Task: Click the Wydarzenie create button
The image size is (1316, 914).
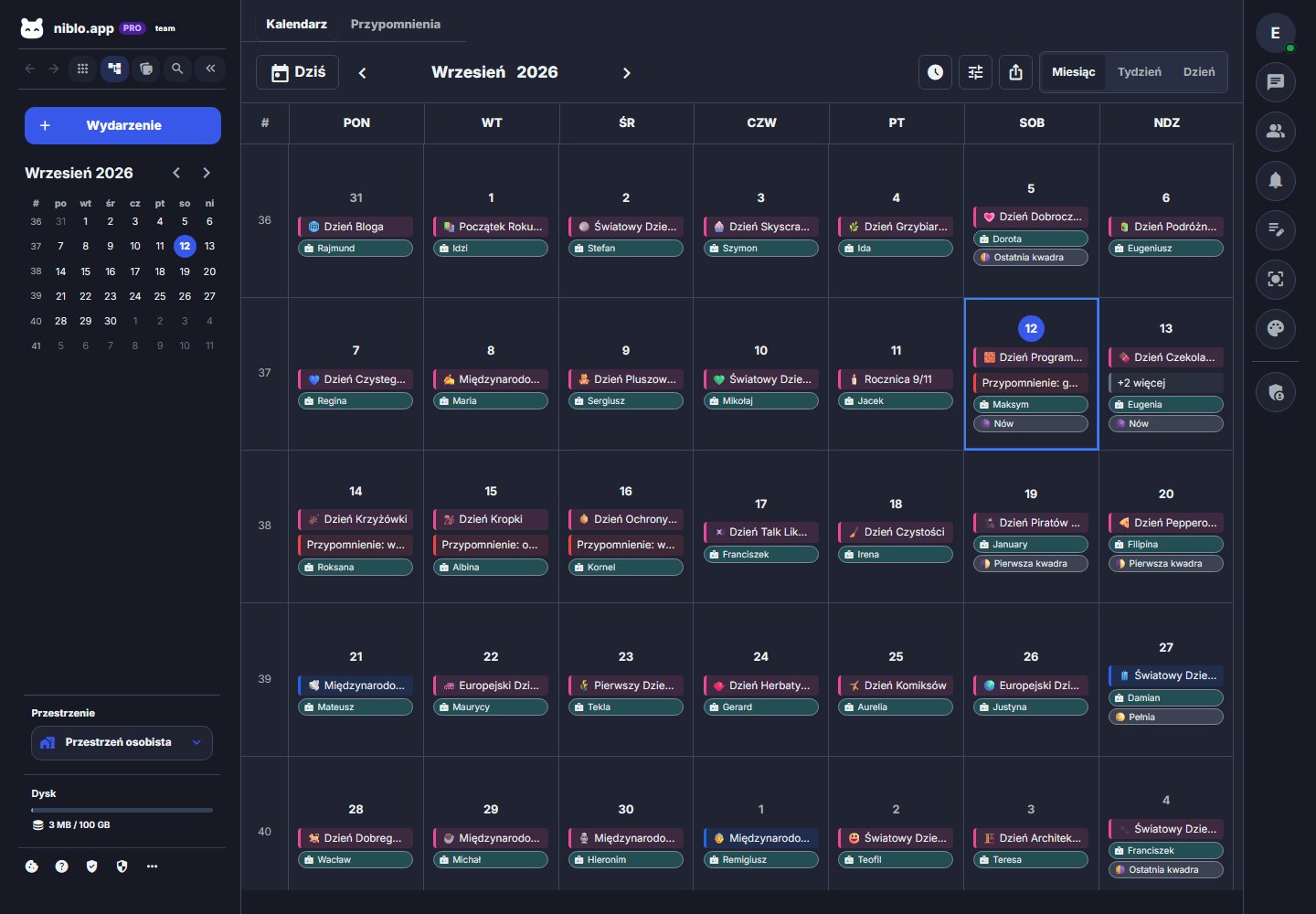Action: [x=122, y=125]
